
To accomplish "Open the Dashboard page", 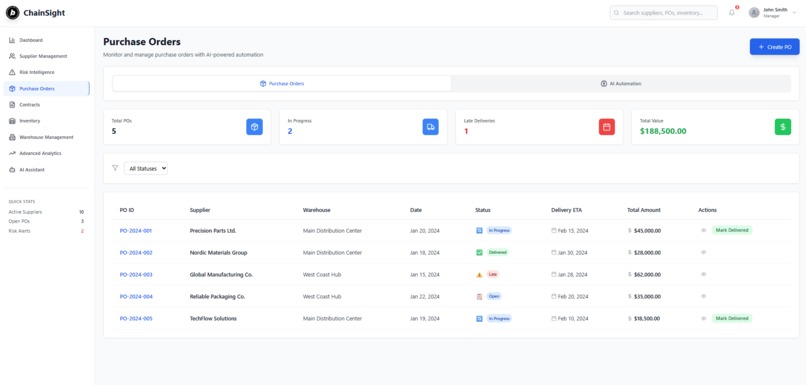I will 46,40.
